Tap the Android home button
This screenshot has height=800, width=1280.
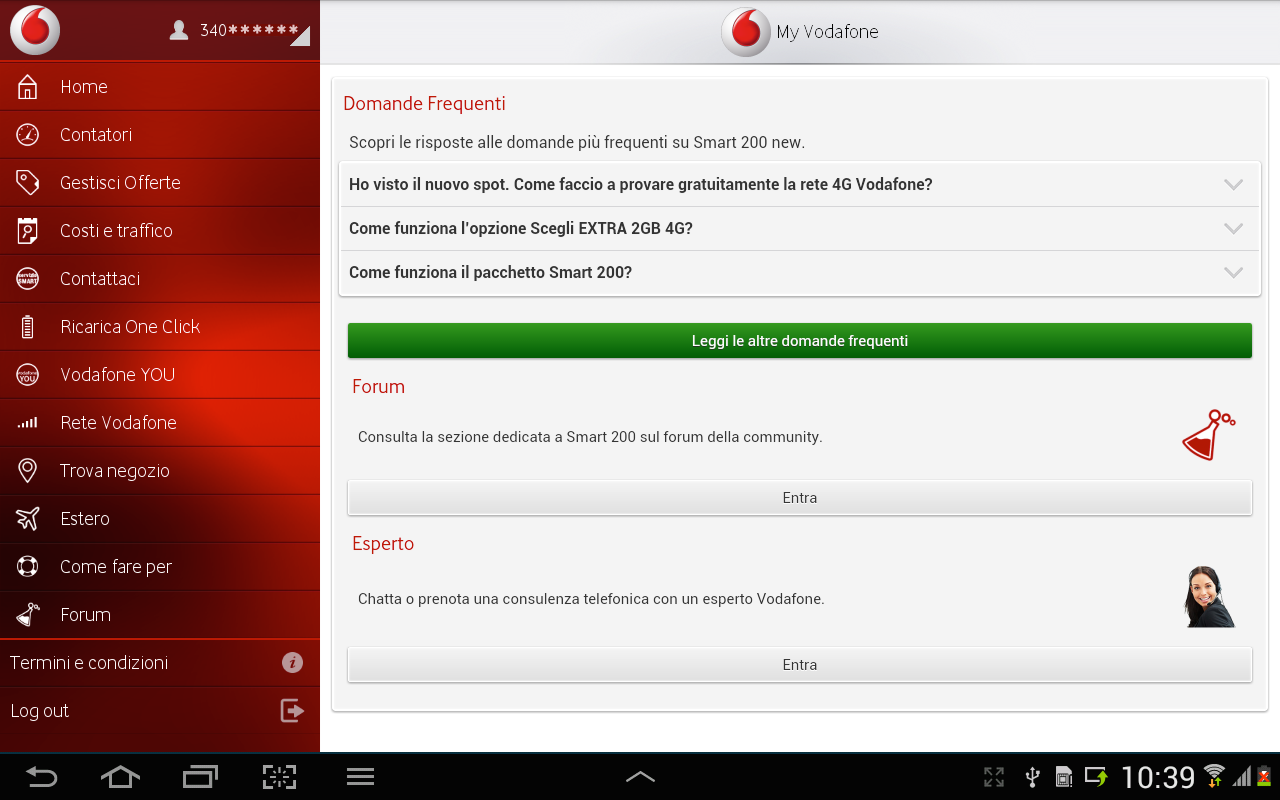(120, 777)
